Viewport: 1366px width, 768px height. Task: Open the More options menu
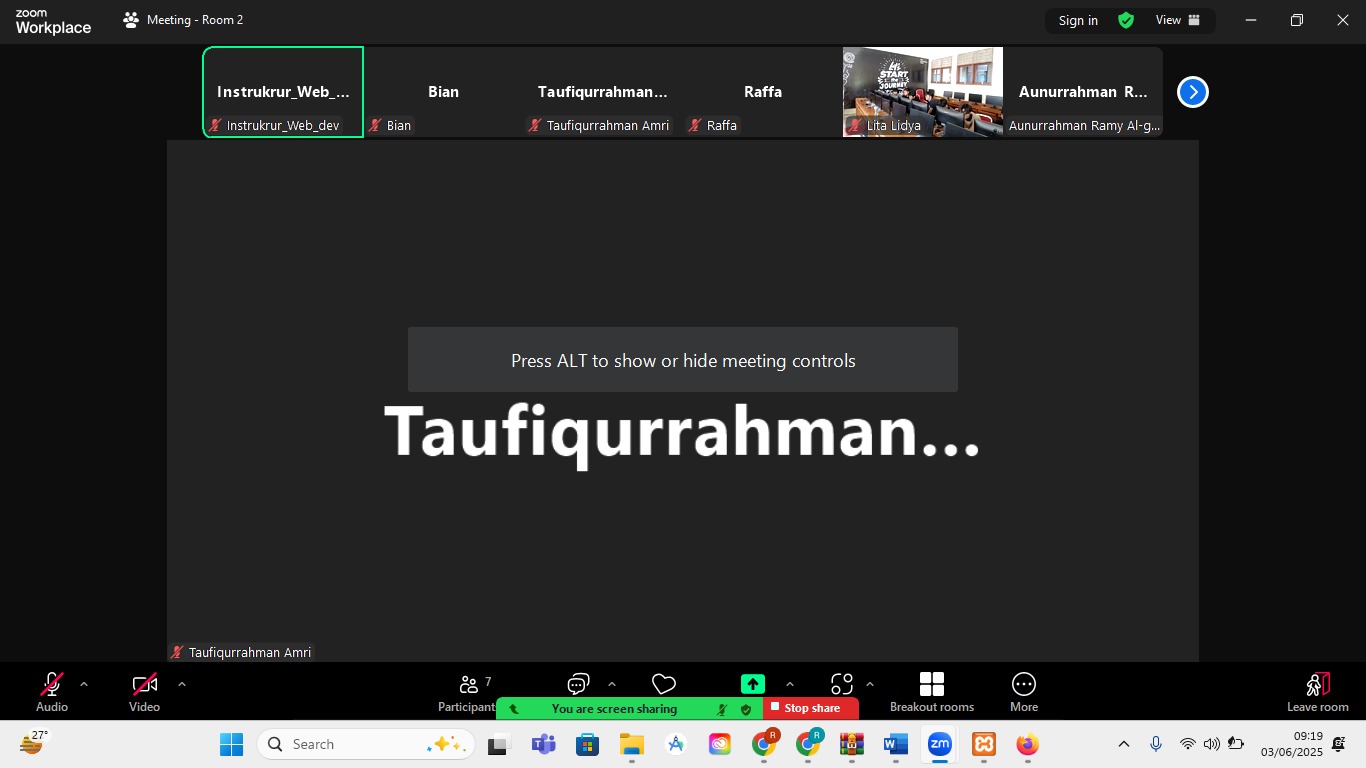pyautogui.click(x=1023, y=692)
